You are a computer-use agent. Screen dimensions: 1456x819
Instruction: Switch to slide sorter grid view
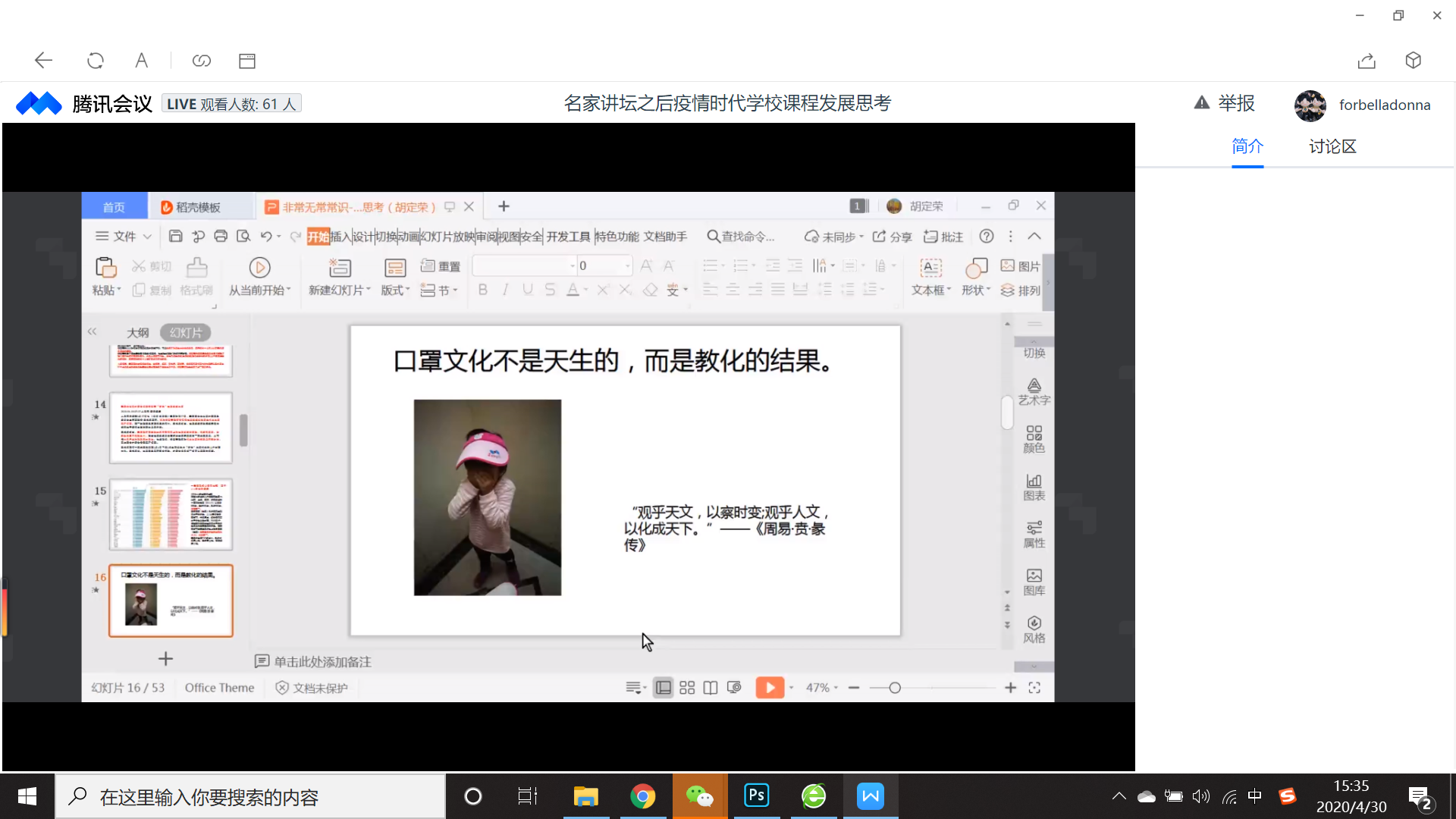(x=687, y=688)
